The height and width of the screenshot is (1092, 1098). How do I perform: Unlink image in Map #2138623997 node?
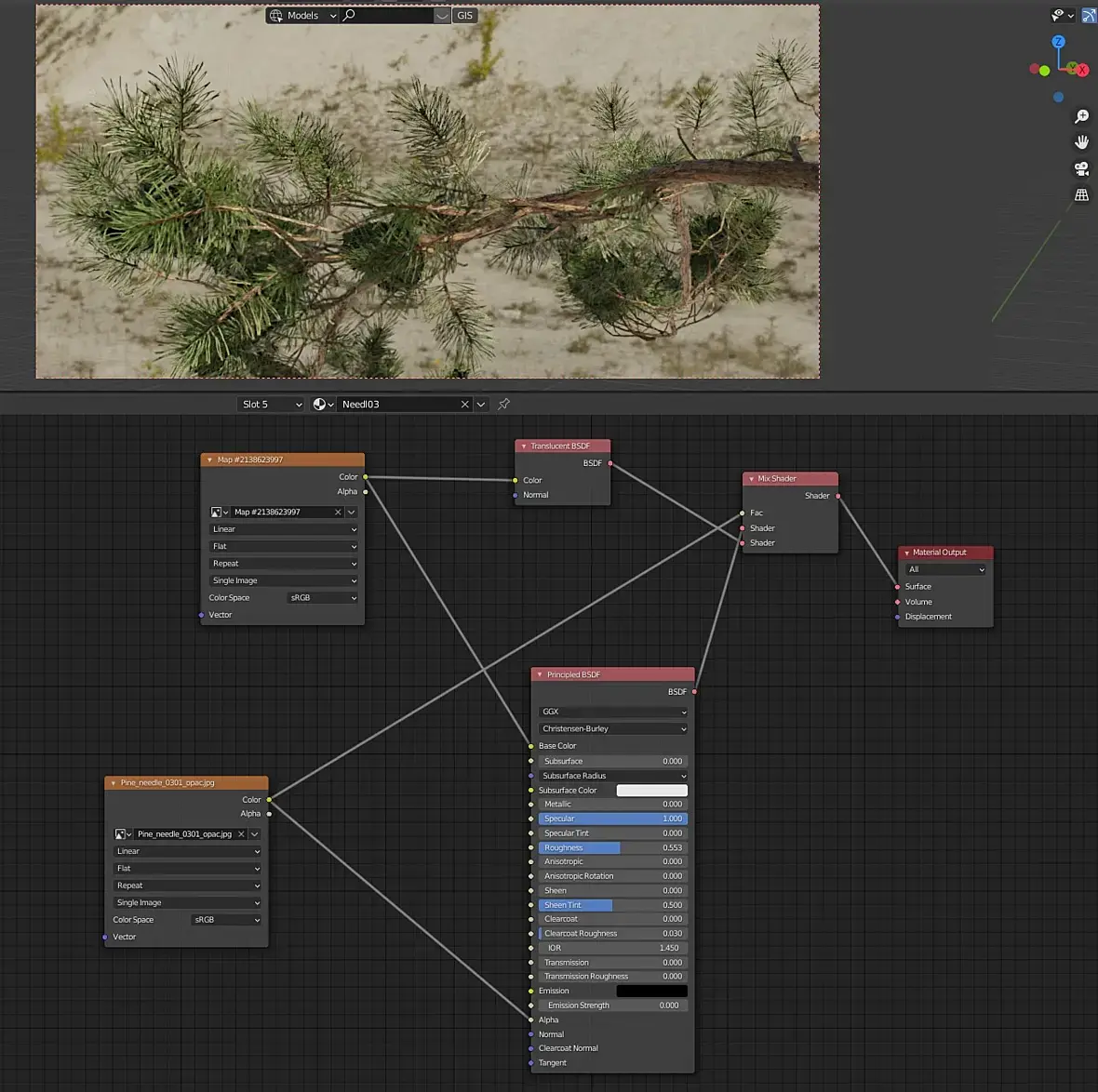[338, 512]
